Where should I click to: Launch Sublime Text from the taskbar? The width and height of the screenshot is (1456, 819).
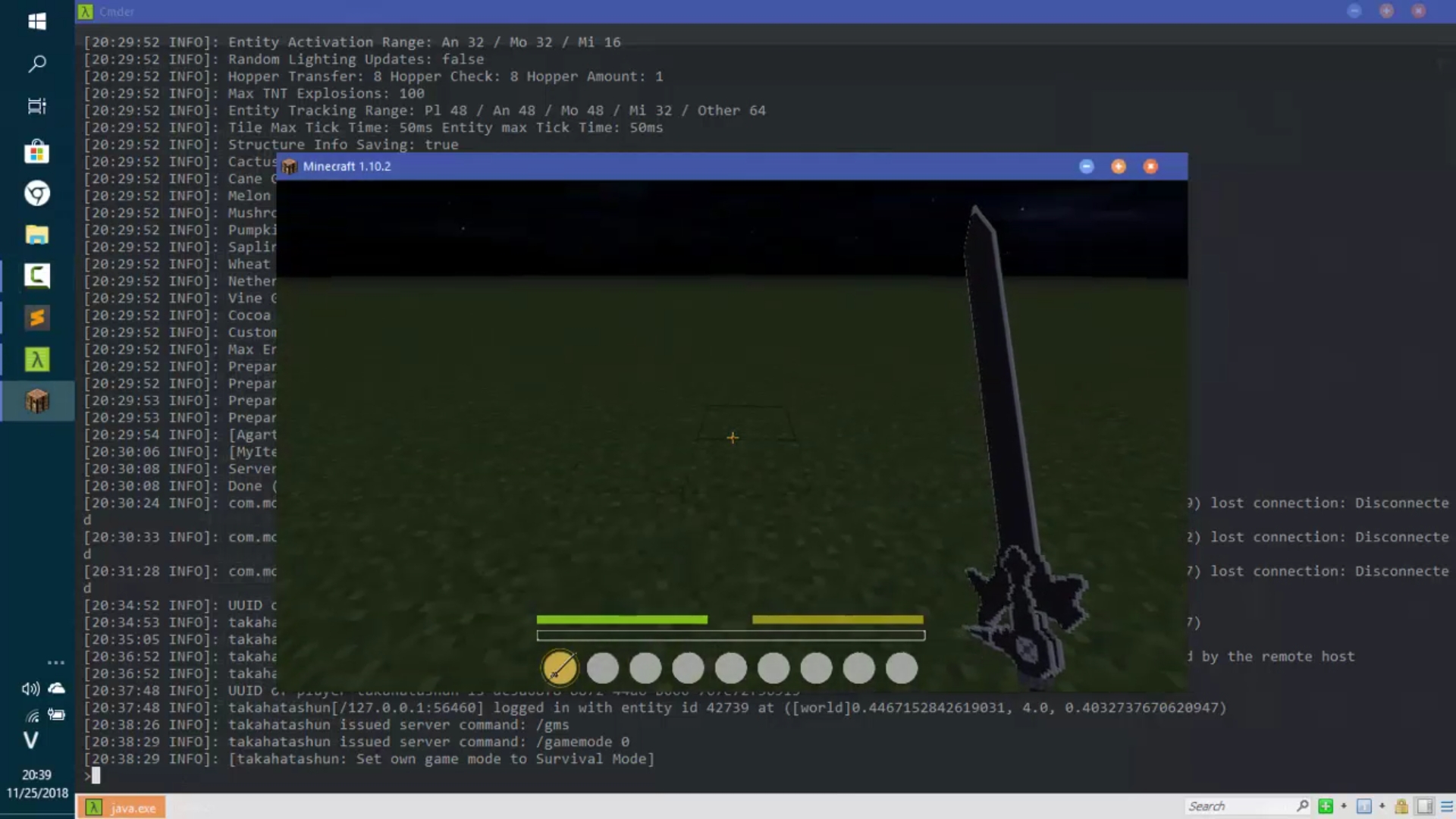tap(36, 317)
